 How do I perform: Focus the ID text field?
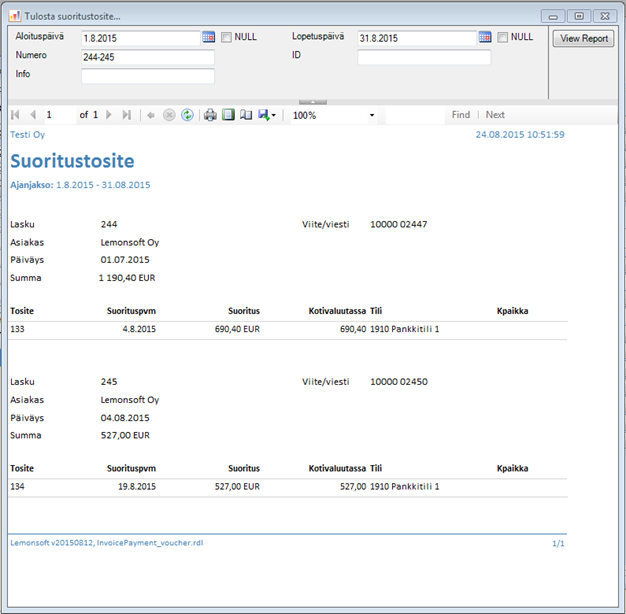click(424, 57)
